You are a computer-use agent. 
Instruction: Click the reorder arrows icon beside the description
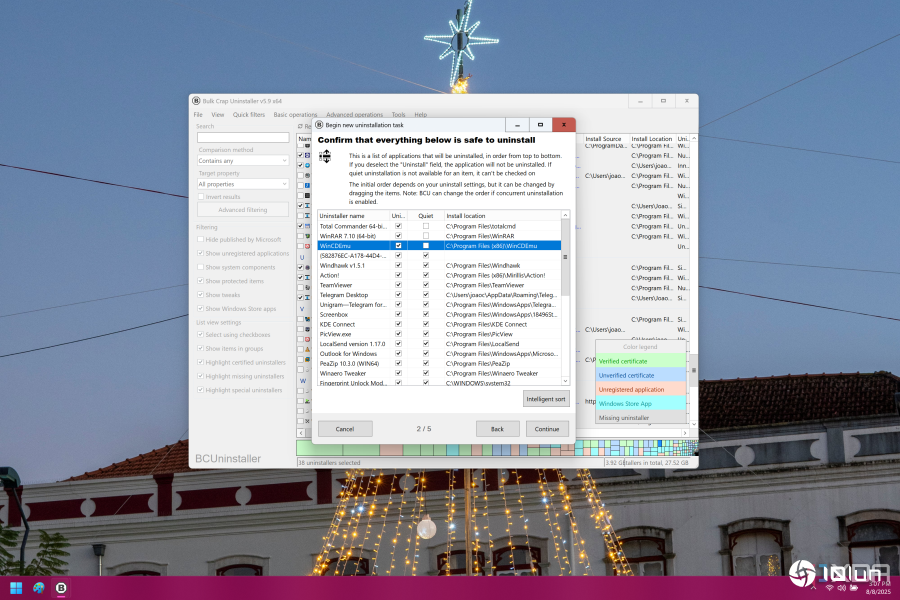[324, 157]
